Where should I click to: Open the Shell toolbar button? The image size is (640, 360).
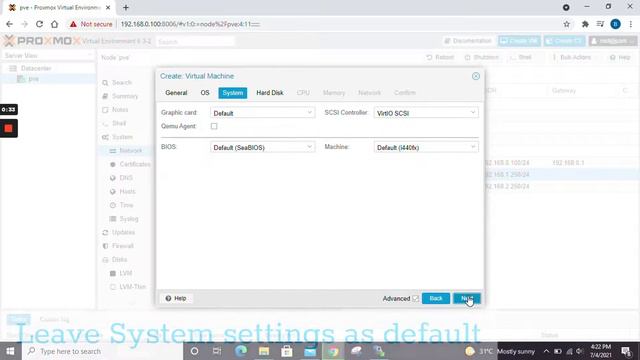521,58
